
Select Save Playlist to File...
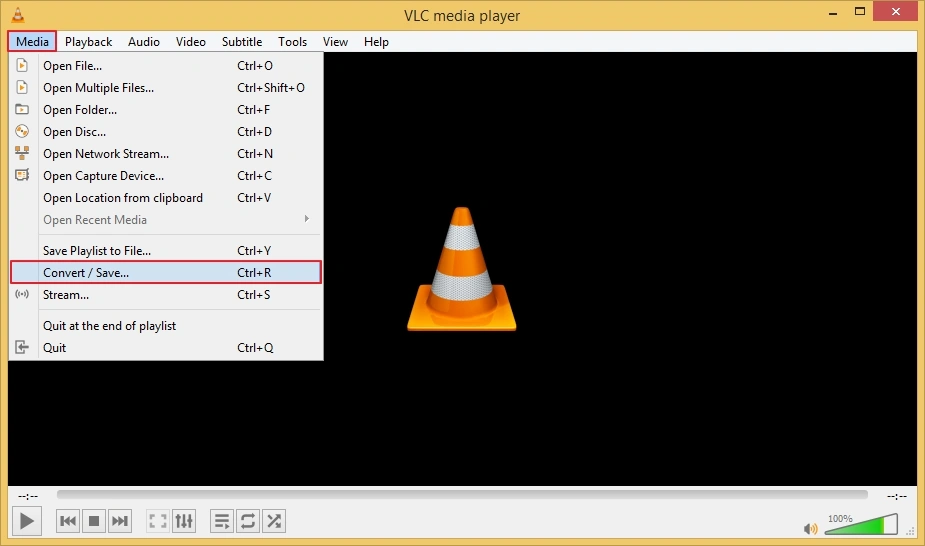pos(166,251)
